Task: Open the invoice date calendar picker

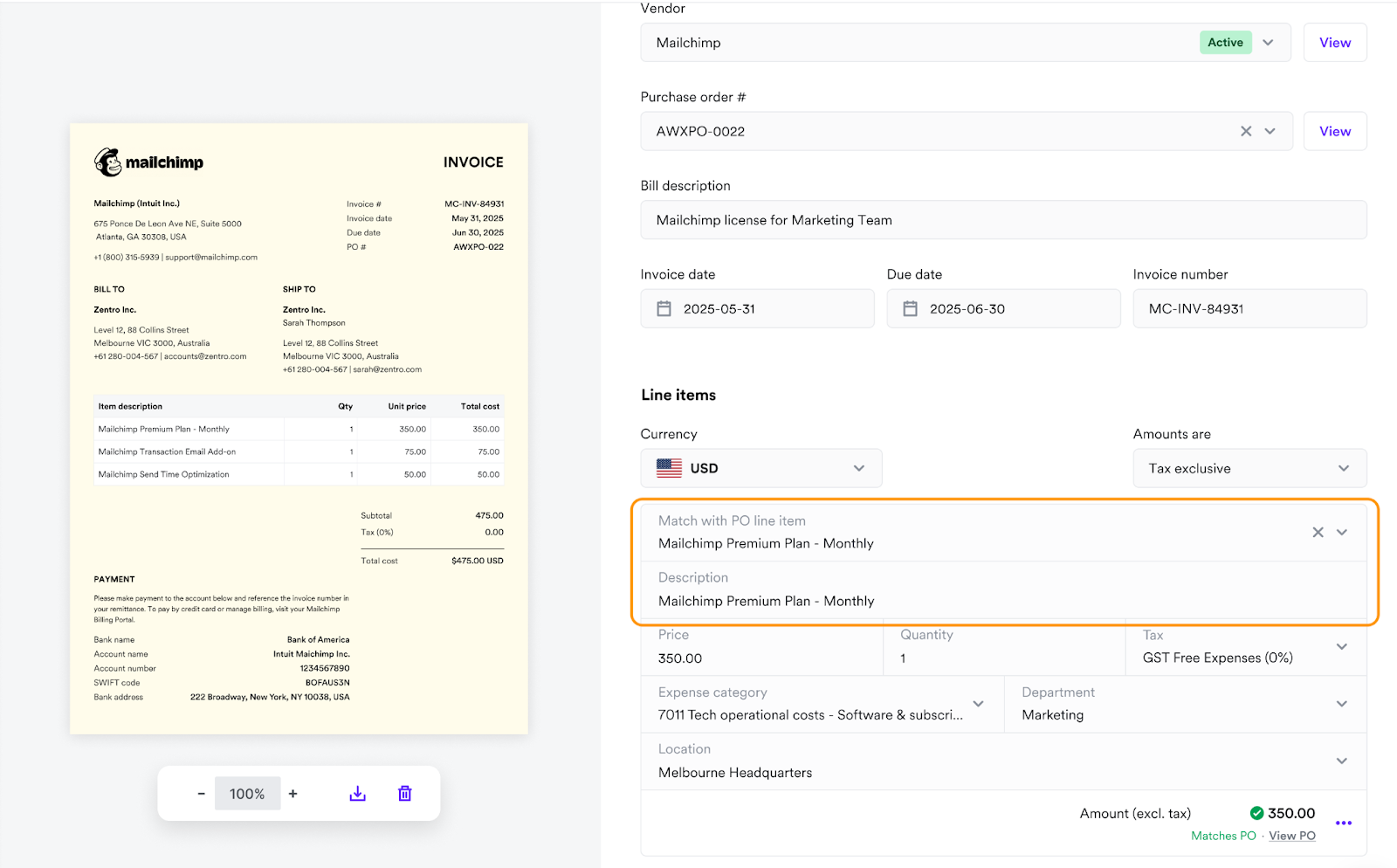Action: [x=664, y=309]
